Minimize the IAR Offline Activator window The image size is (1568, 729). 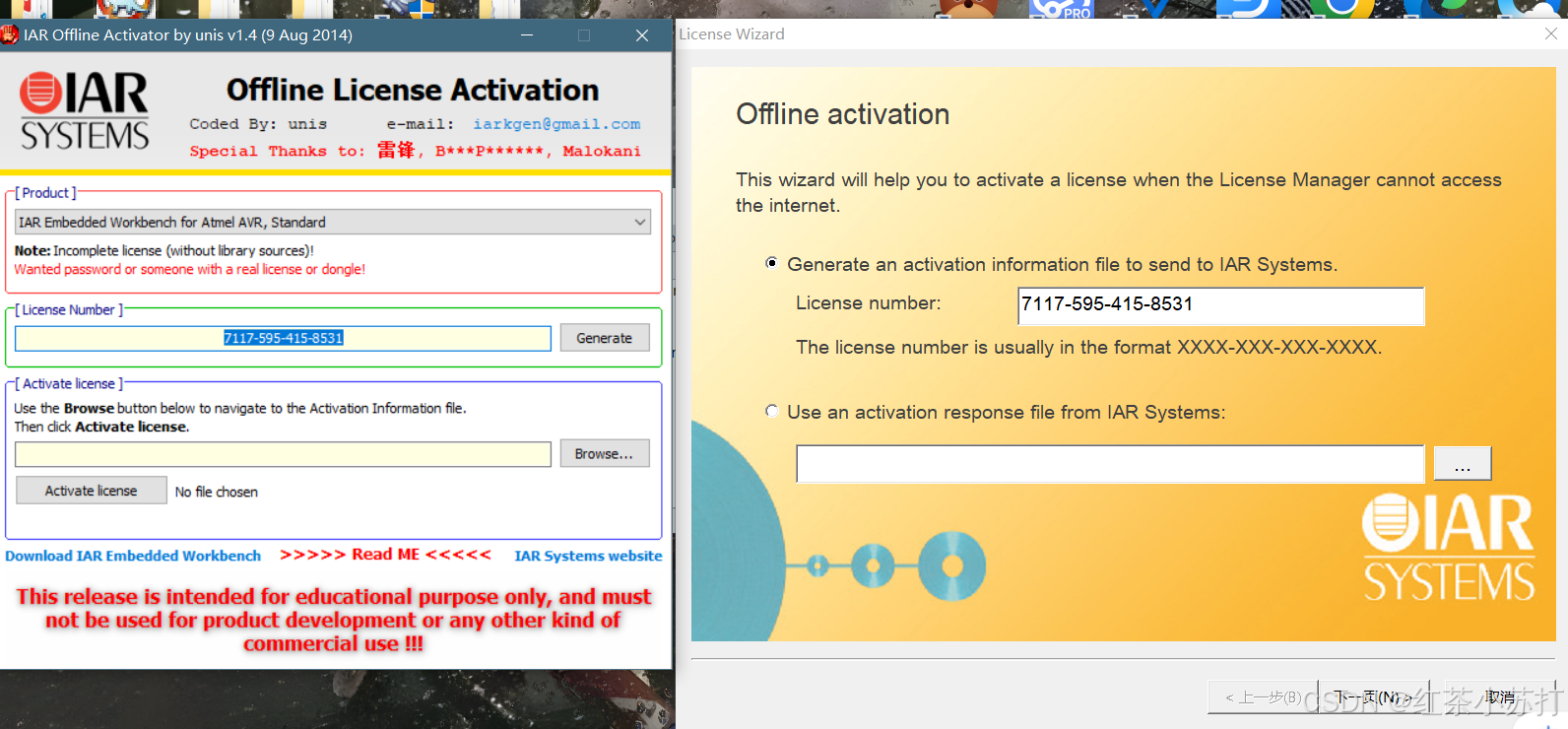click(x=528, y=35)
